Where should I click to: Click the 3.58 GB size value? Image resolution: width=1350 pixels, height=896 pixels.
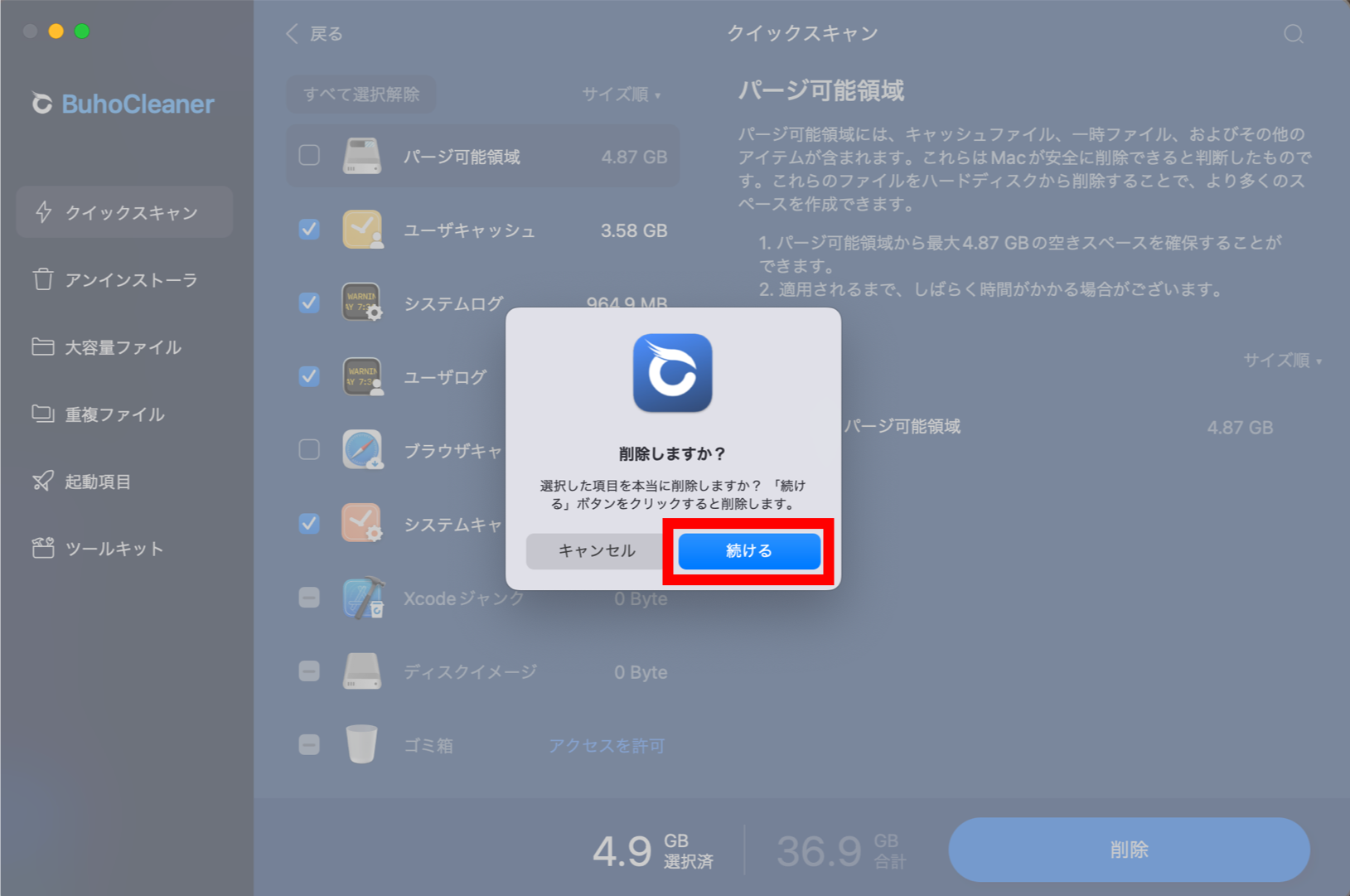tap(634, 230)
